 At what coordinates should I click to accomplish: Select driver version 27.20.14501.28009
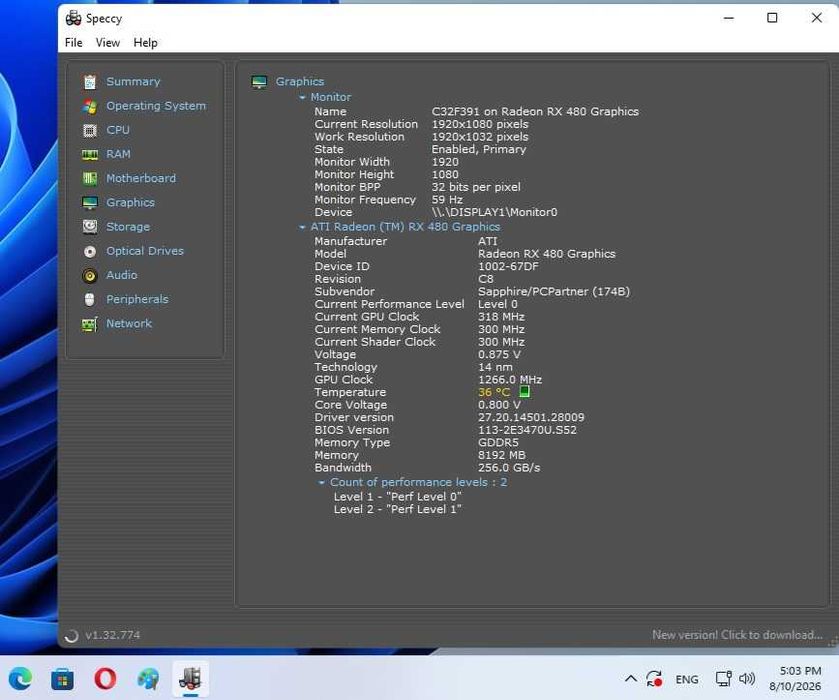coord(531,417)
